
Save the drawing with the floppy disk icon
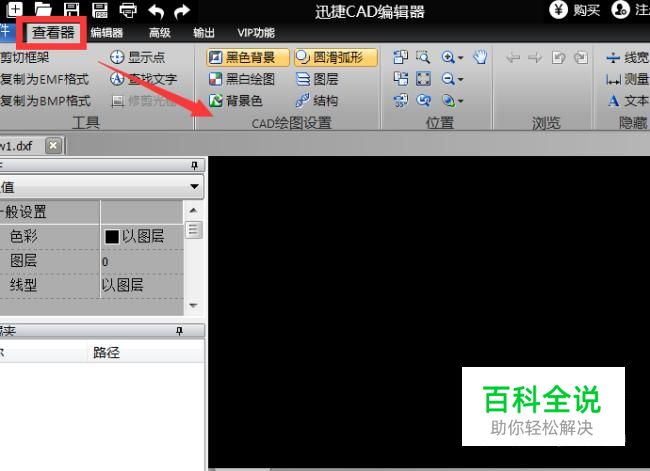pos(71,10)
